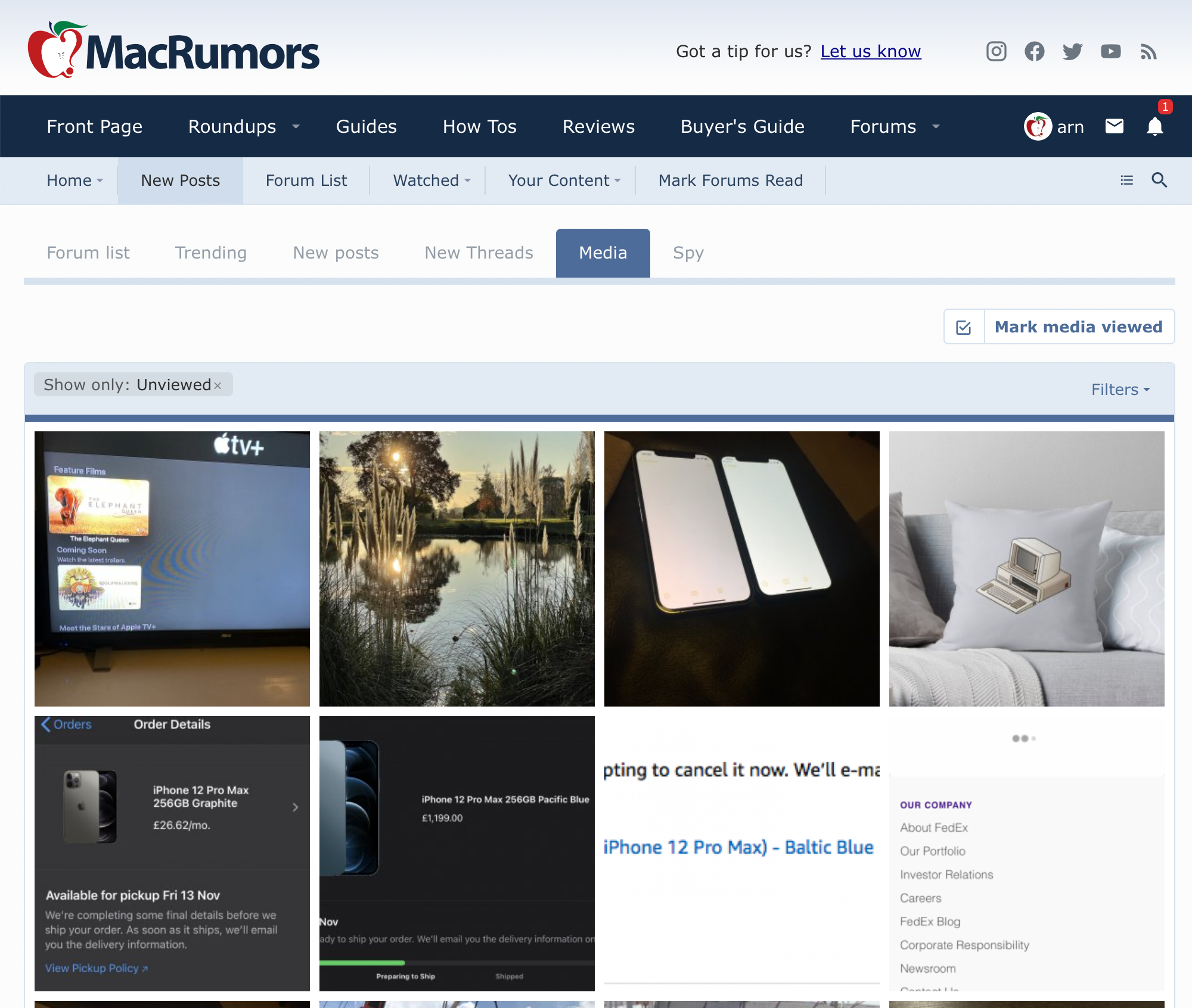Click the Mark media viewed button
Image resolution: width=1192 pixels, height=1008 pixels.
click(1078, 327)
